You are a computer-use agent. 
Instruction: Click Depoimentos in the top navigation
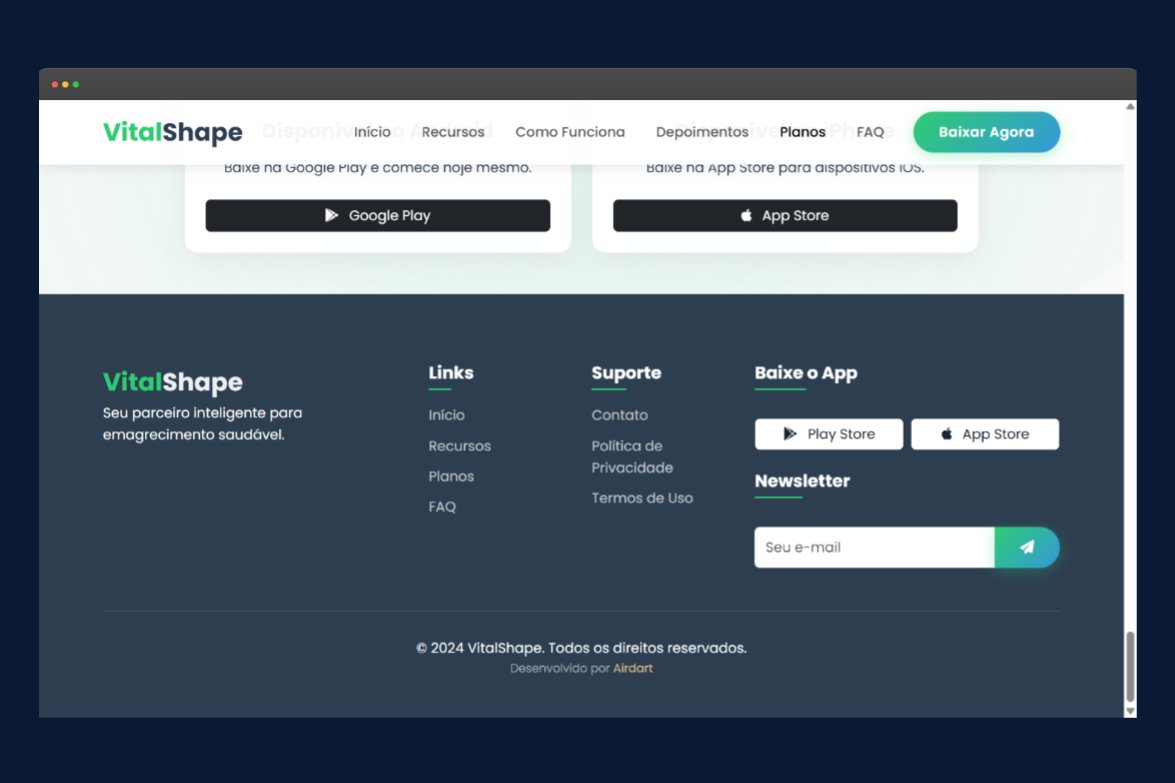[x=702, y=131]
